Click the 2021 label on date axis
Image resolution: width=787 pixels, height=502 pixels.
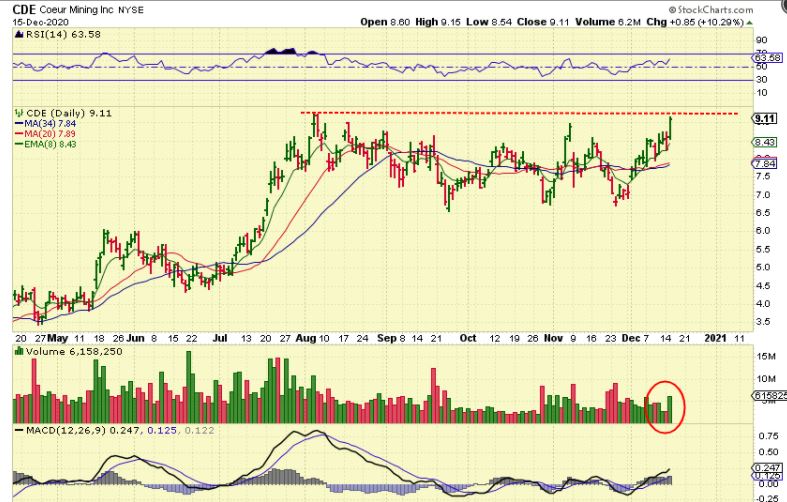pos(716,338)
